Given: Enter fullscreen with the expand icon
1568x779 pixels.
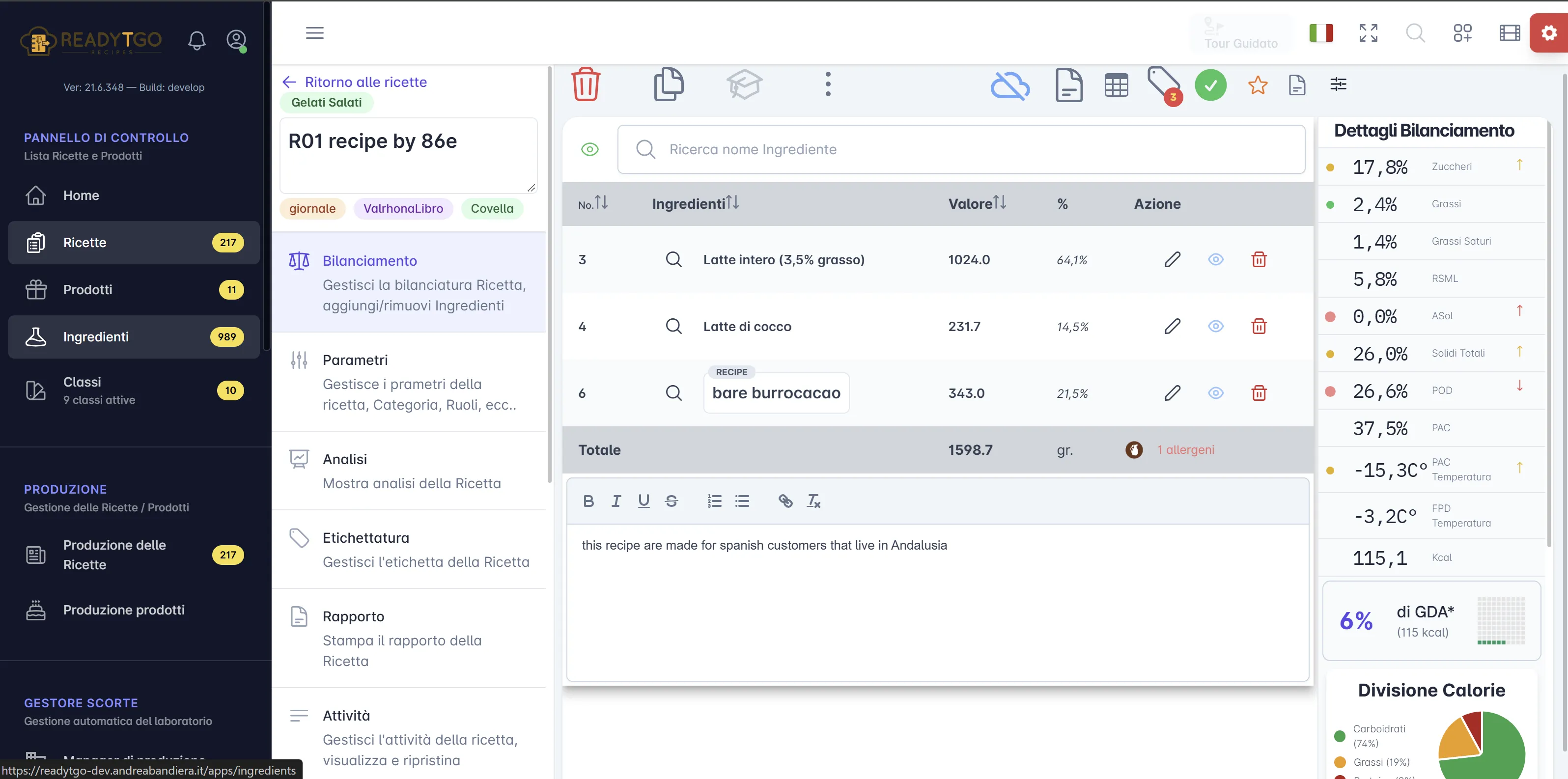Looking at the screenshot, I should 1369,33.
